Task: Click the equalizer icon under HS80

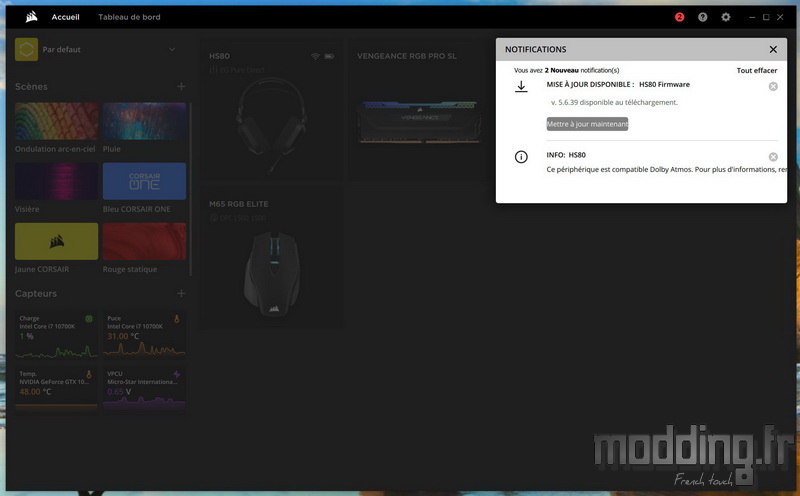Action: [x=213, y=70]
